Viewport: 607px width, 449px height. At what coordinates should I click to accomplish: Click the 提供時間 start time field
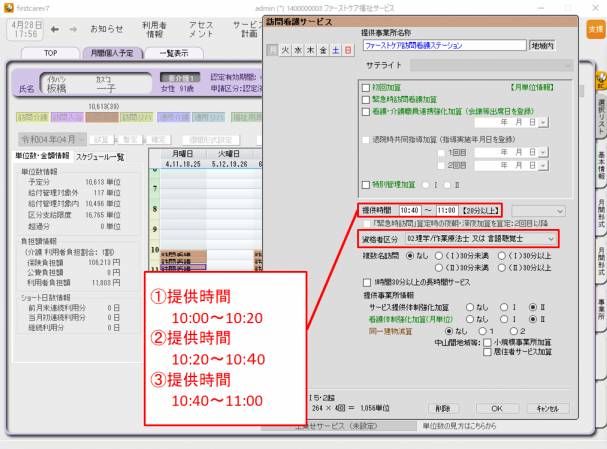pyautogui.click(x=410, y=211)
